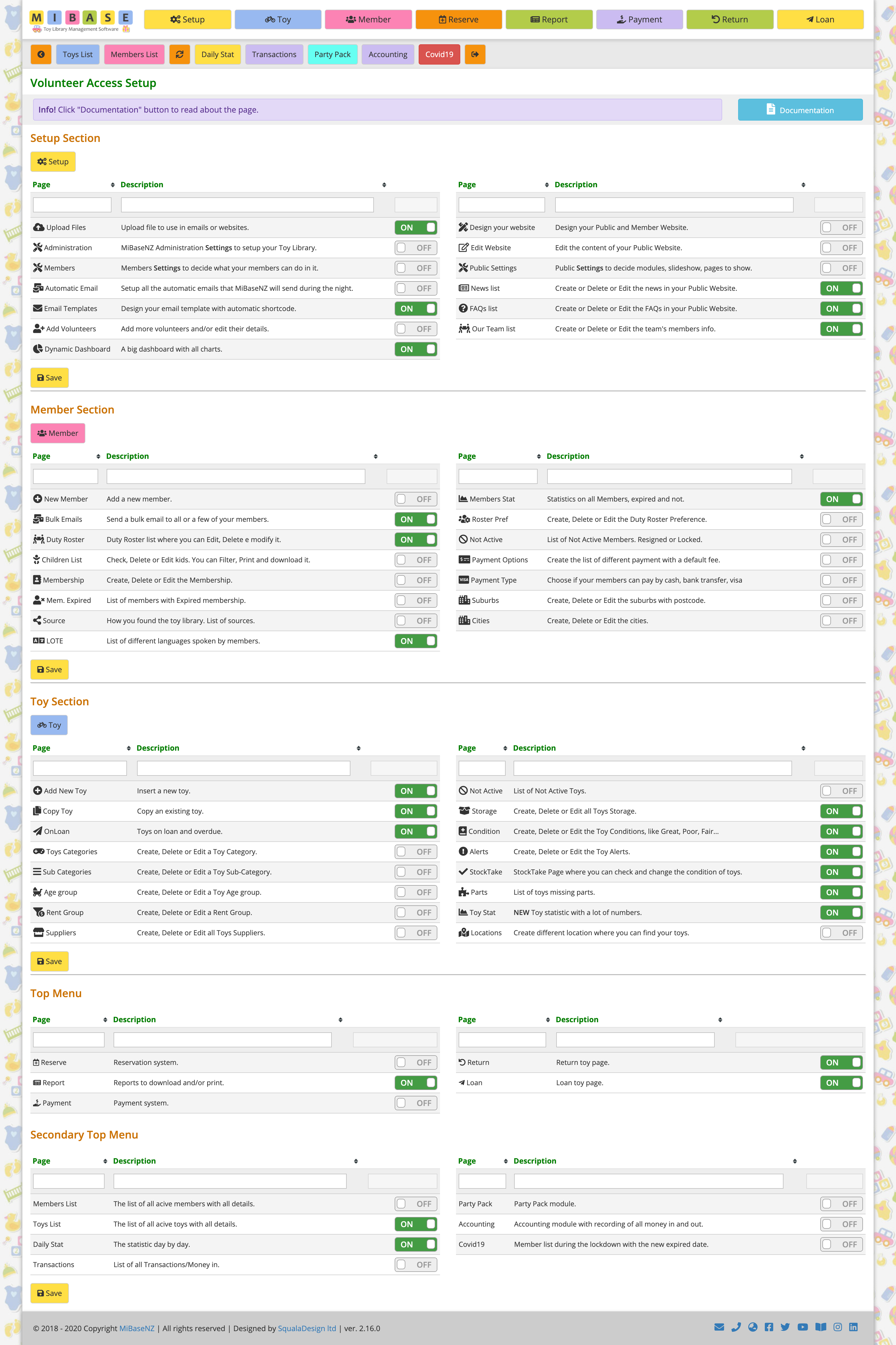This screenshot has height=1345, width=896.
Task: Click the orange logout icon button
Action: (475, 54)
